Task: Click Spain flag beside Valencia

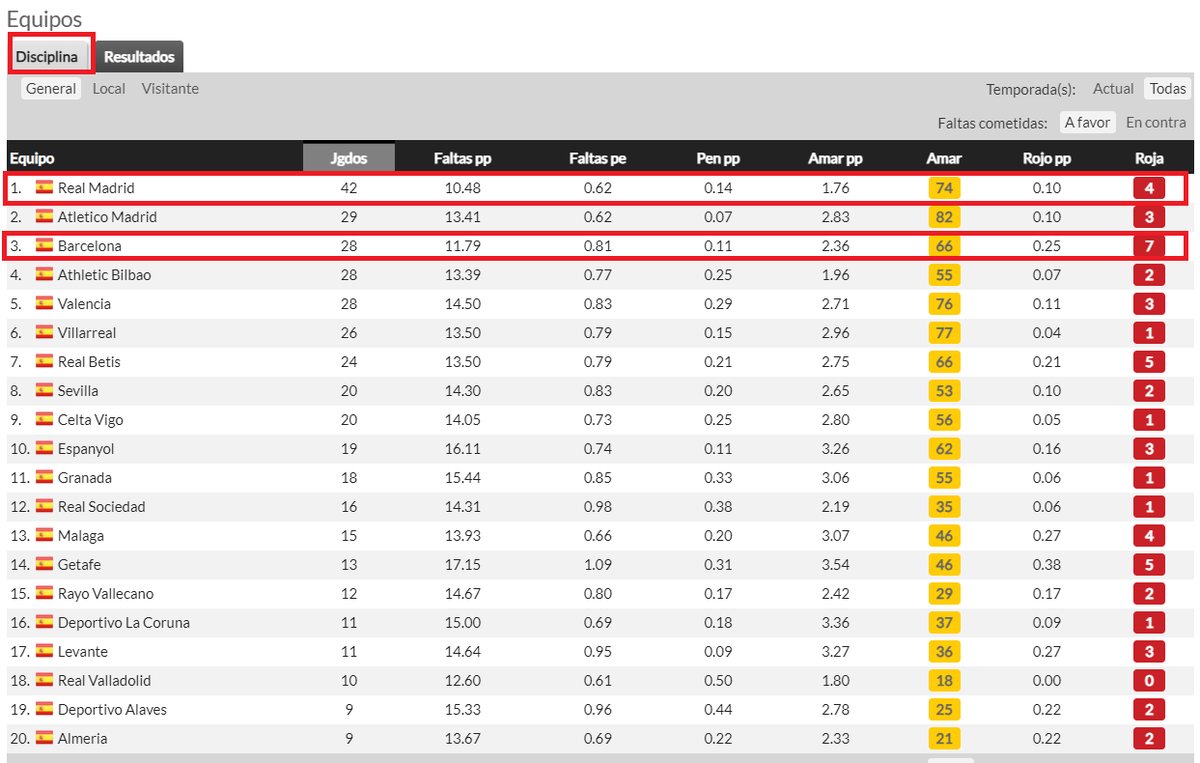Action: [44, 303]
